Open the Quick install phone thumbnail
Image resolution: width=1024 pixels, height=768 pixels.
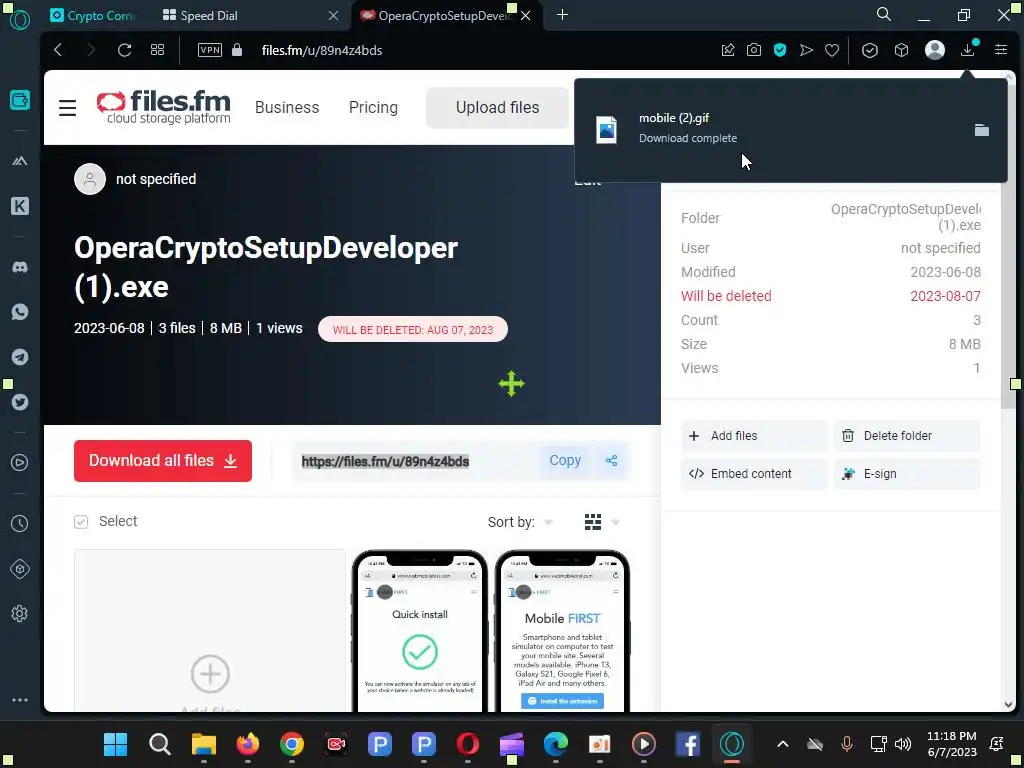coord(420,631)
